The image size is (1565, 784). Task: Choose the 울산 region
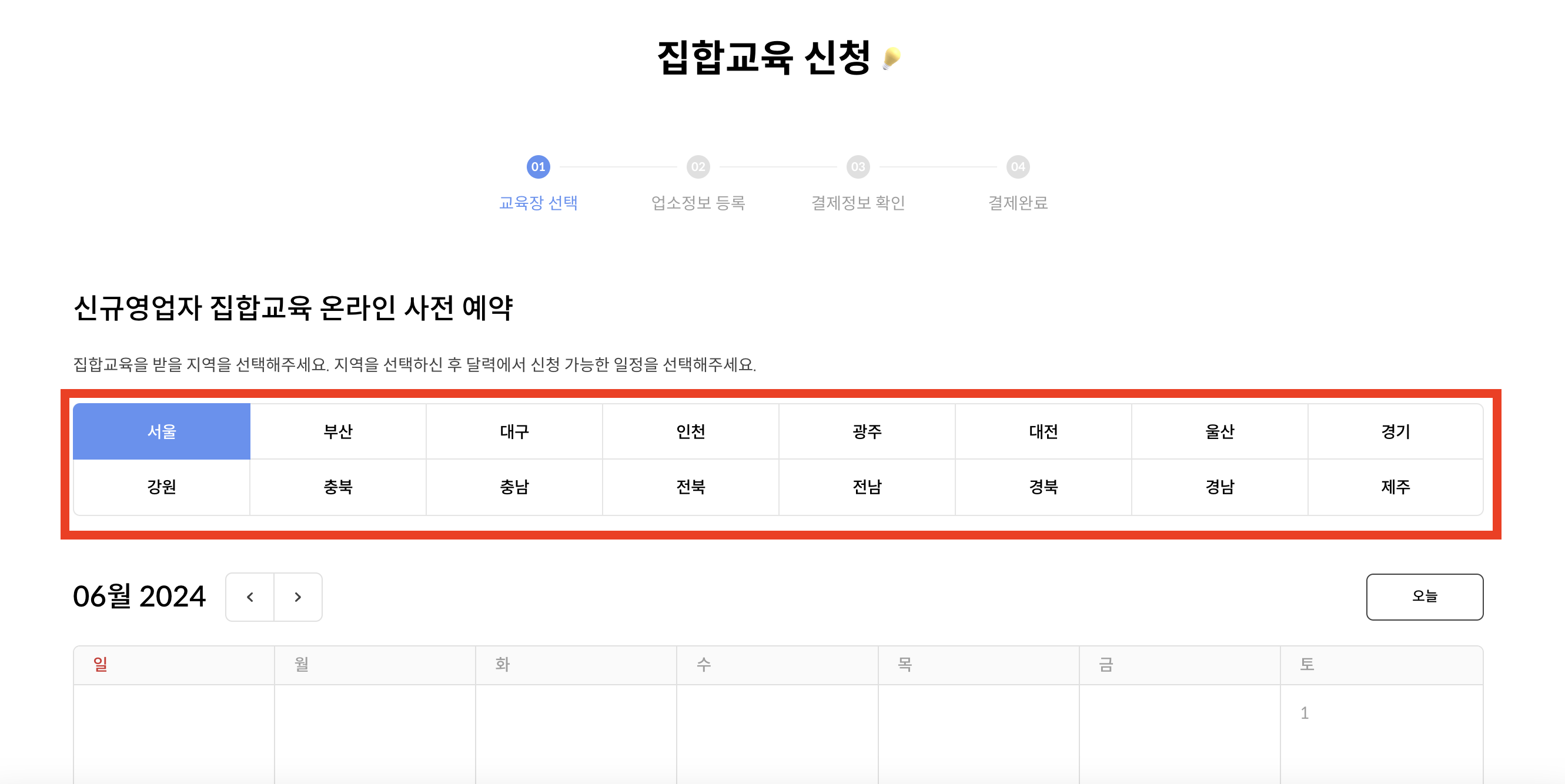coord(1219,431)
